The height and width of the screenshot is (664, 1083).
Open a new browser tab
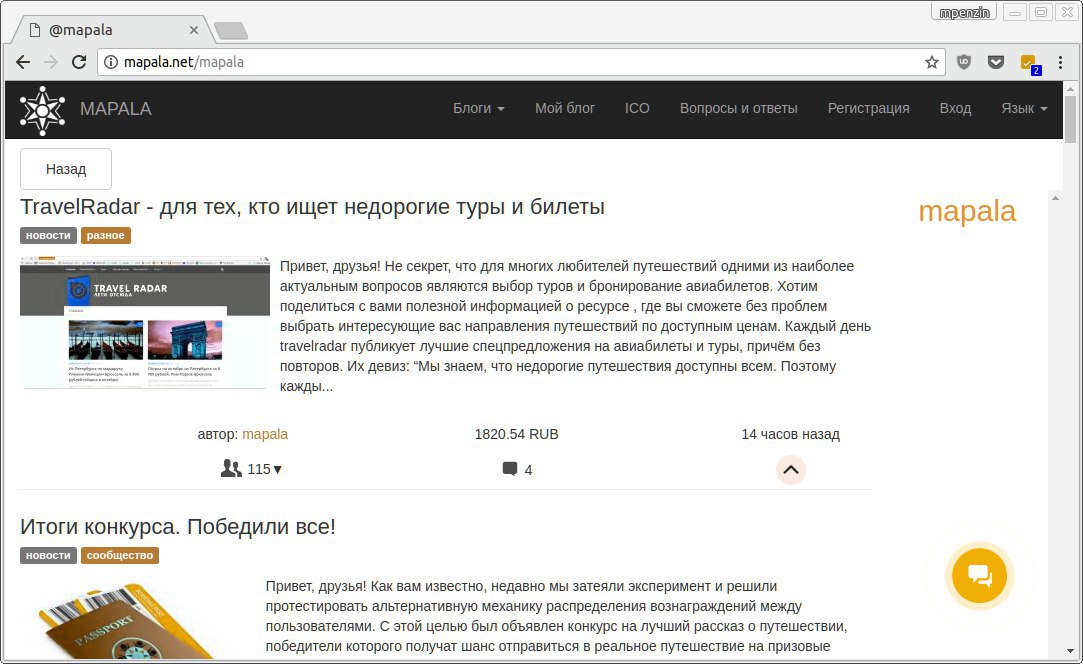point(231,30)
